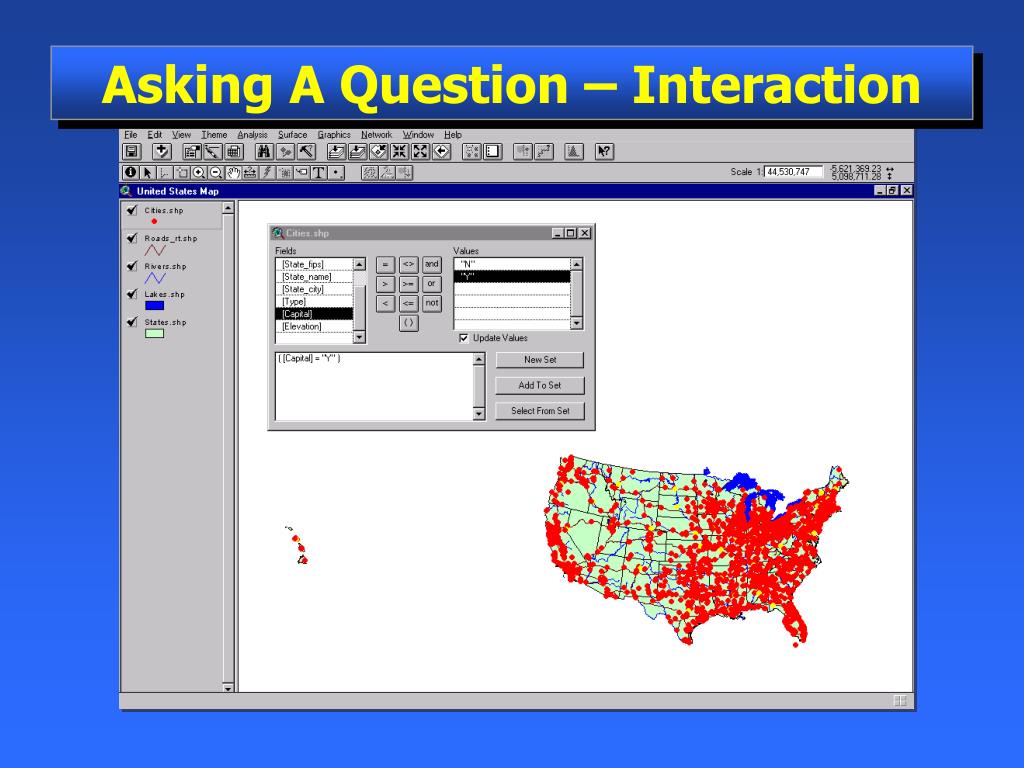Toggle States.shp theme visibility checkbox
Screen dimensions: 1024x768
tap(132, 323)
